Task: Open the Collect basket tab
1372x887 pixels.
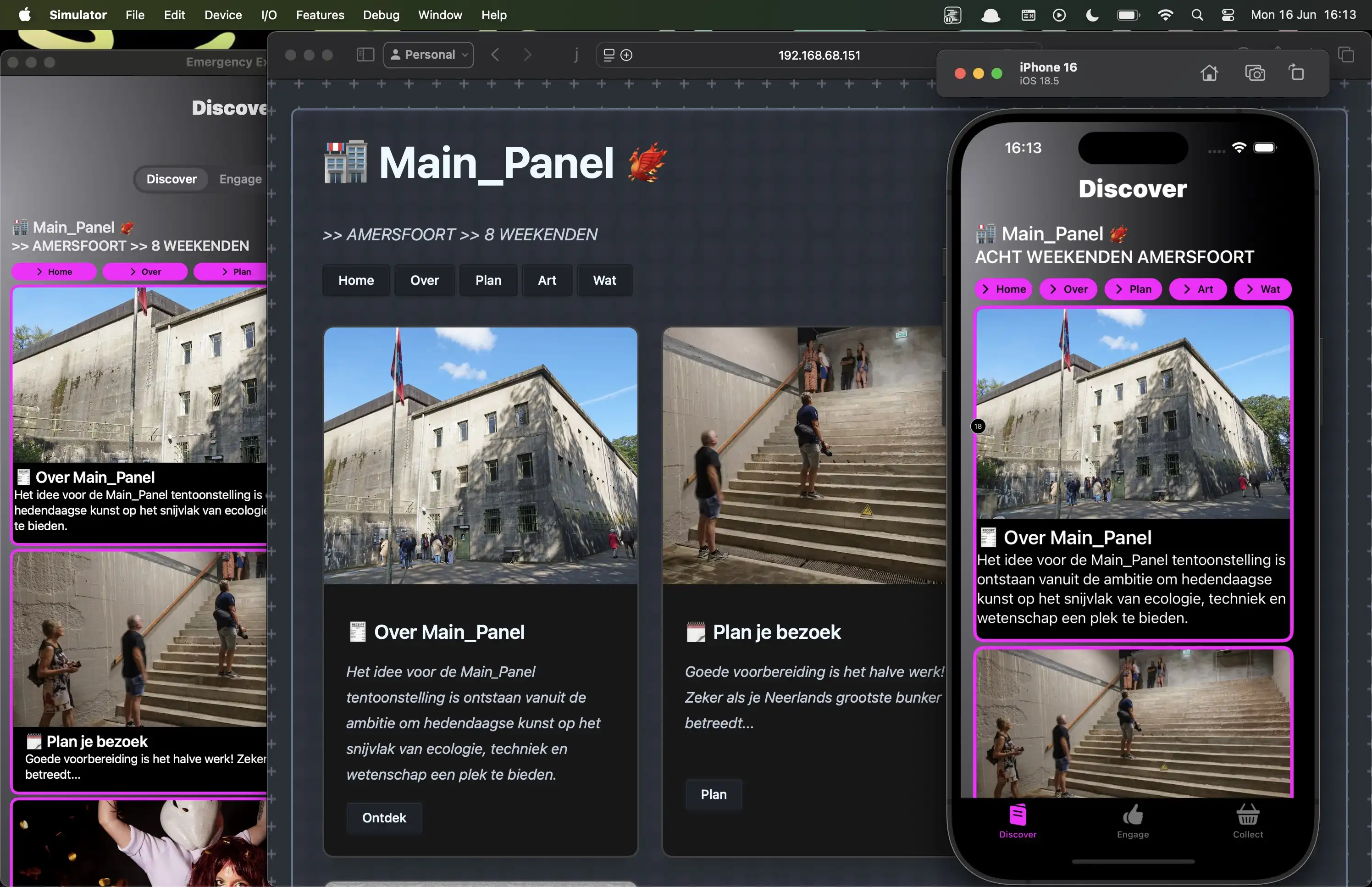Action: click(1248, 821)
